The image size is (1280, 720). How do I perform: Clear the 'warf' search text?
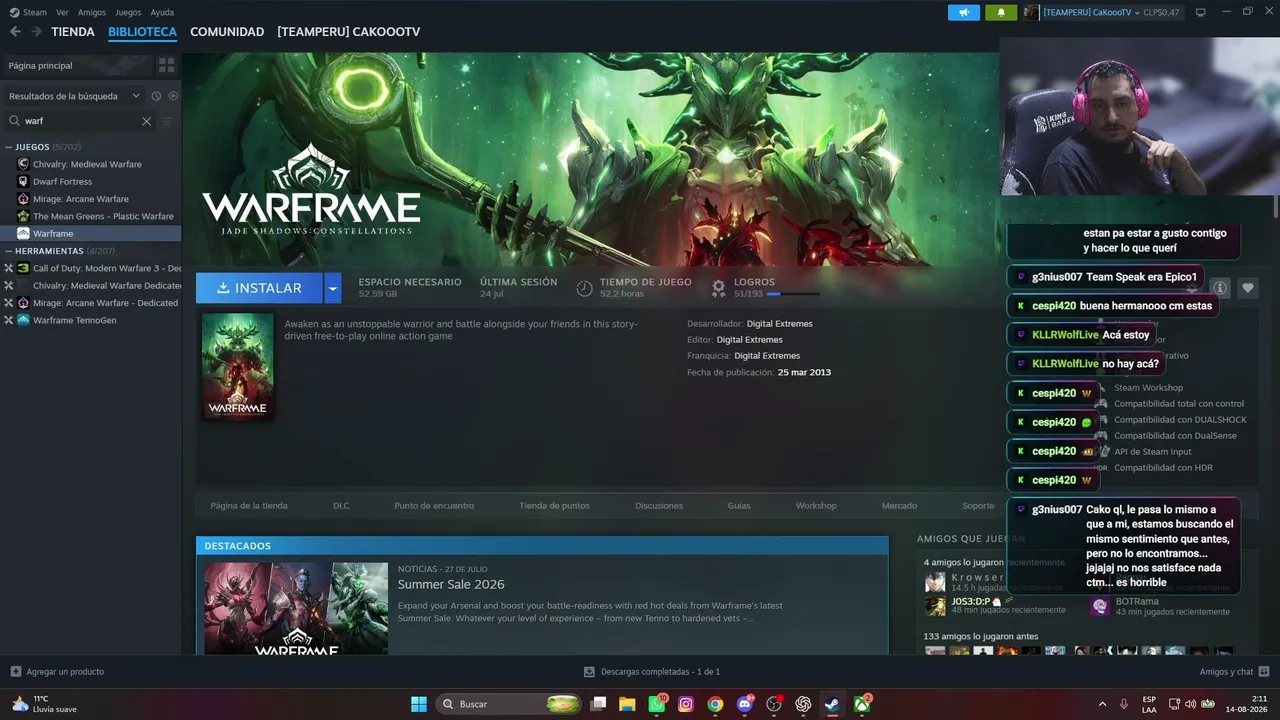pyautogui.click(x=146, y=121)
